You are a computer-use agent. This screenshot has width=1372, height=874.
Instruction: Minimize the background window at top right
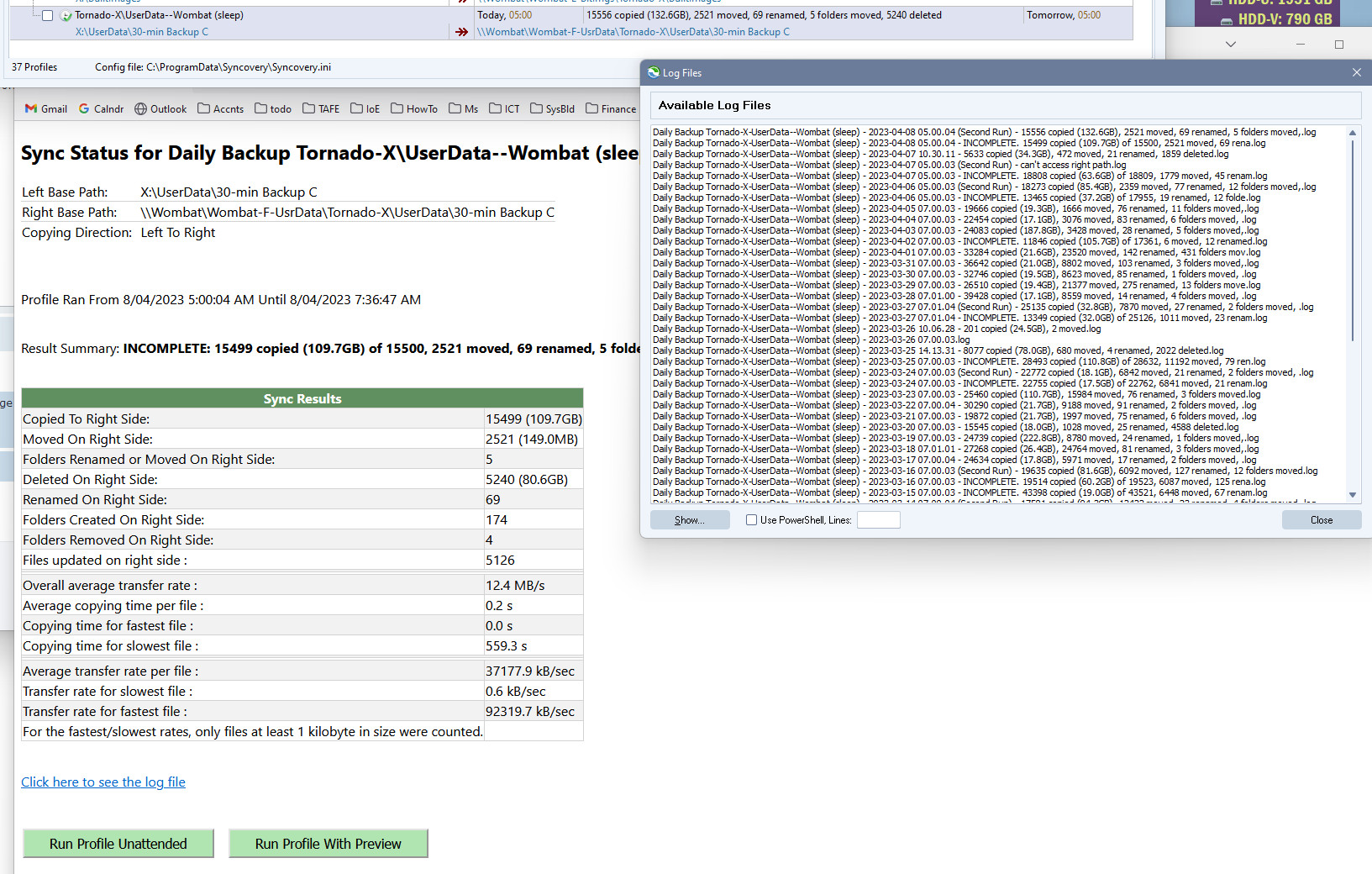tap(1300, 44)
